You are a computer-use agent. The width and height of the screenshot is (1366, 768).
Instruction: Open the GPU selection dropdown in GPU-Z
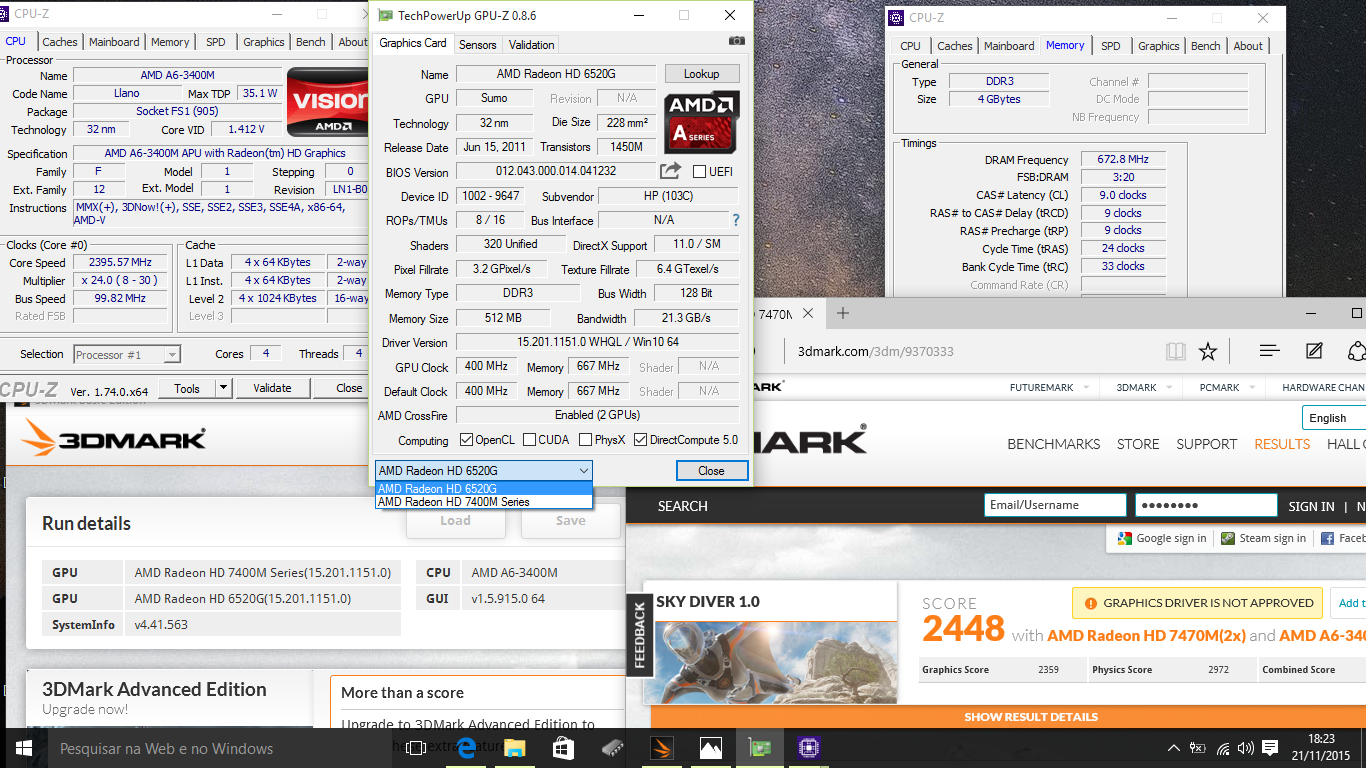484,470
